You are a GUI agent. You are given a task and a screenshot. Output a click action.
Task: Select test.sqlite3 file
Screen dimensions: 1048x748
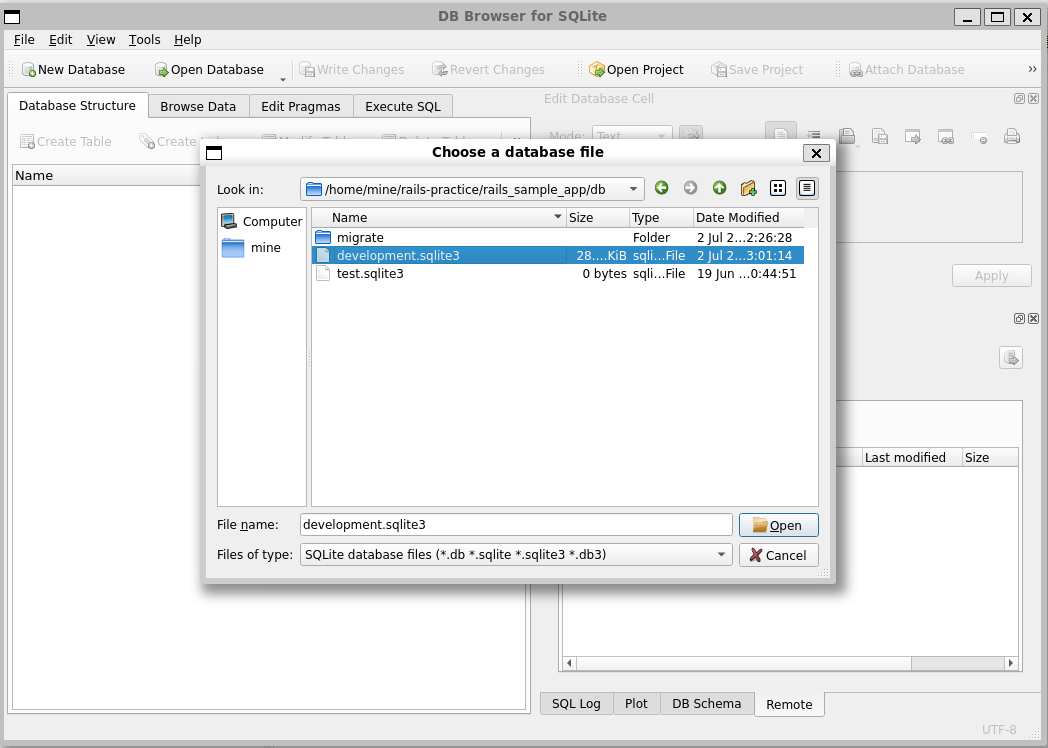click(557, 273)
